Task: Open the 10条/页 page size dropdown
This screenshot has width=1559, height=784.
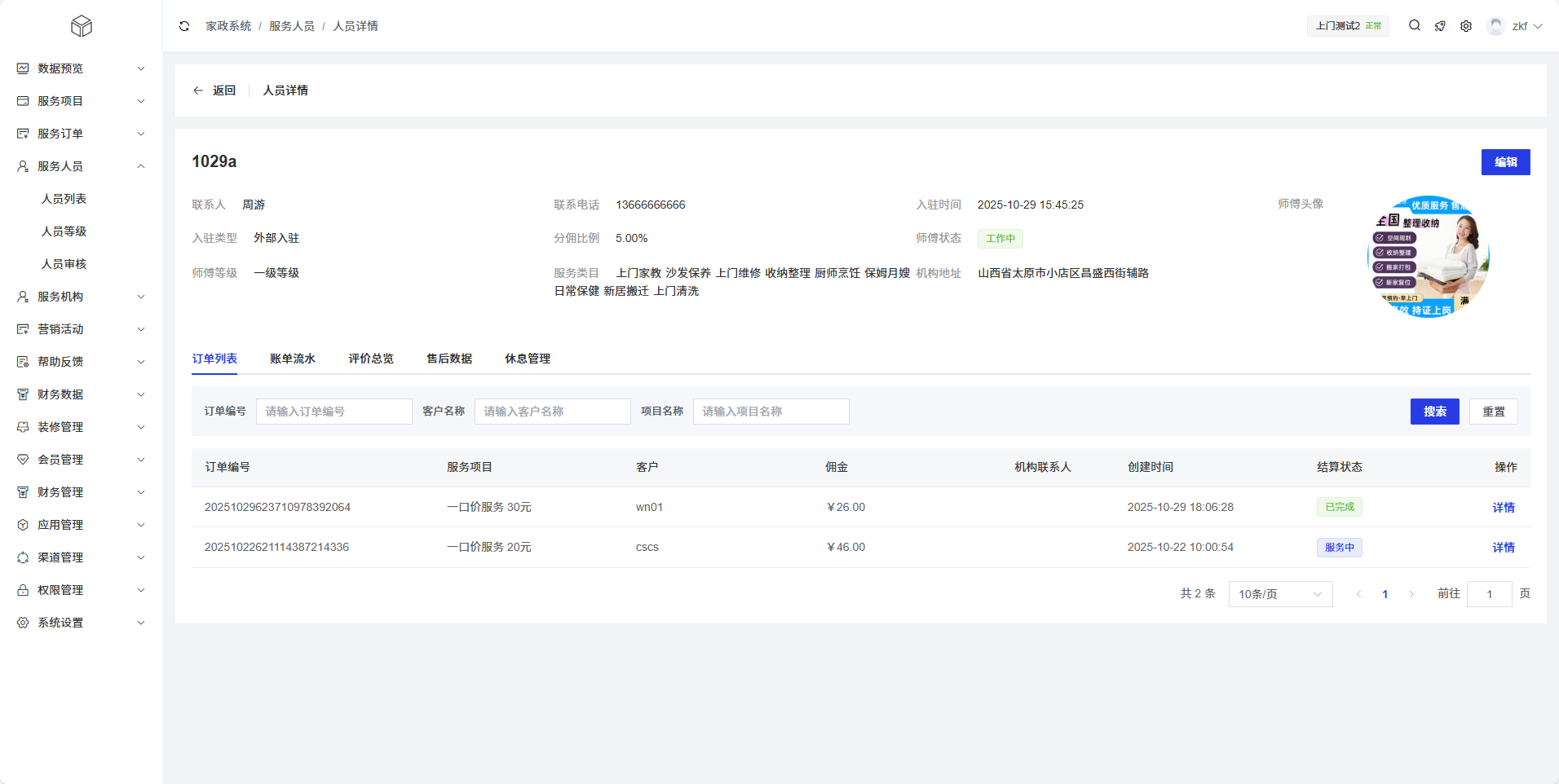Action: pos(1280,594)
